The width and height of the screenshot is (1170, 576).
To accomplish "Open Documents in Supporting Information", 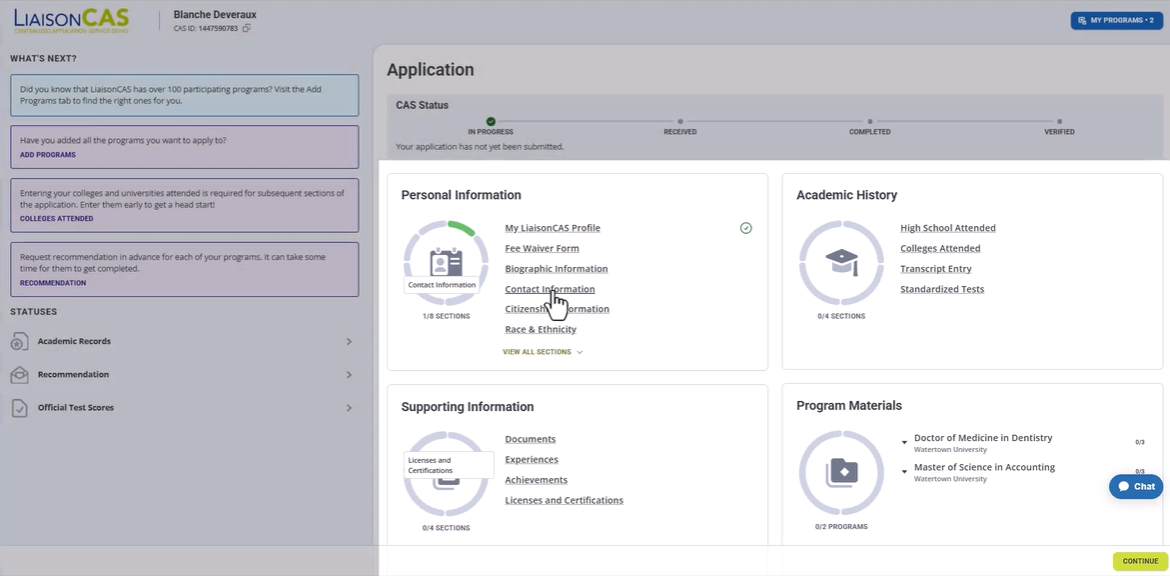I will 531,439.
